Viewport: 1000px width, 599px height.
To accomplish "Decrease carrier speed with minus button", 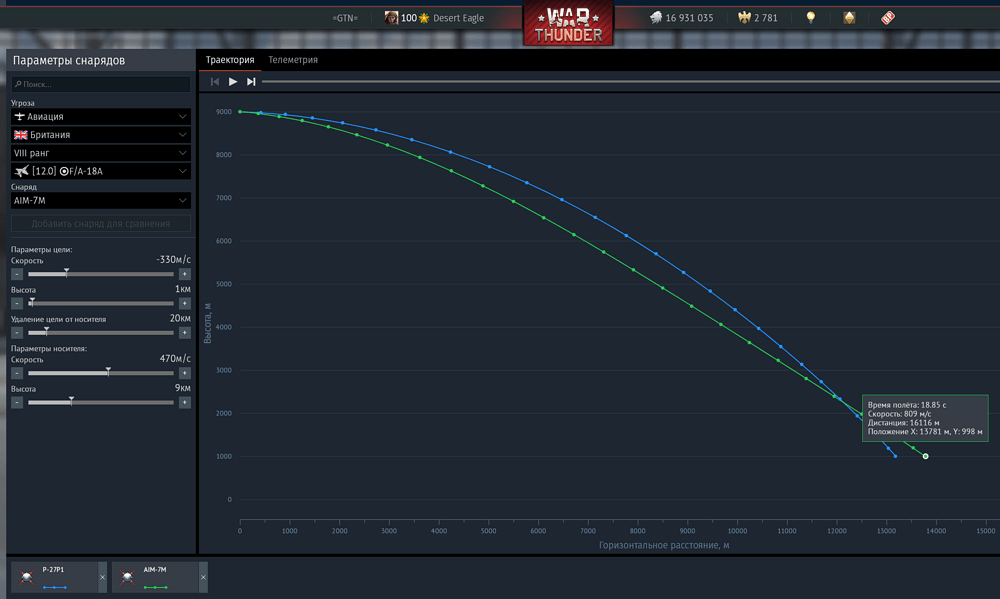I will point(17,373).
